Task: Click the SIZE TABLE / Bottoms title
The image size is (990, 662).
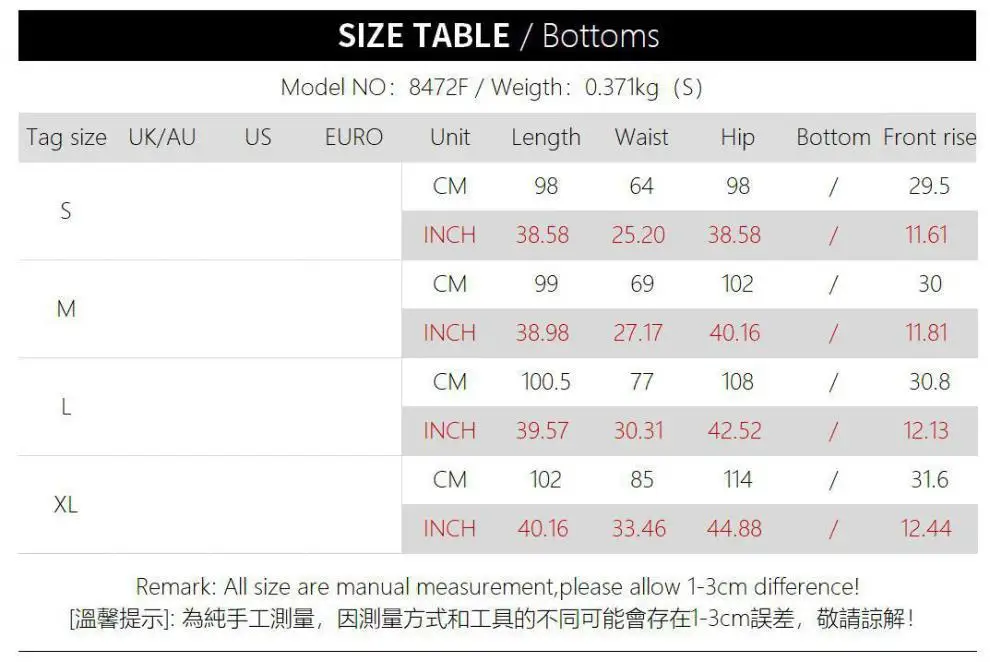Action: [498, 36]
